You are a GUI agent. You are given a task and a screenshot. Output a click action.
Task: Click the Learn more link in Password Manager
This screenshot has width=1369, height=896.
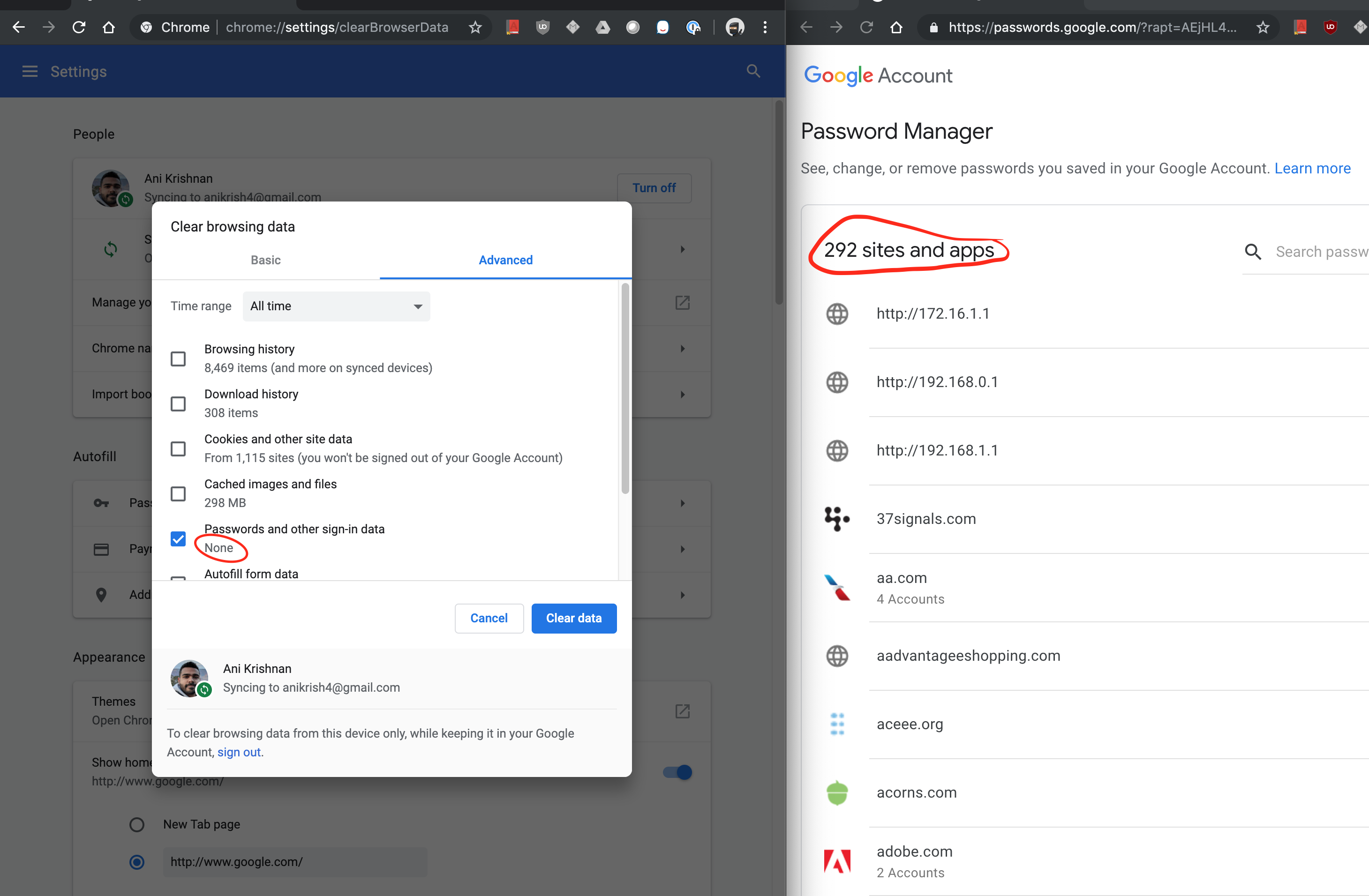[1311, 168]
